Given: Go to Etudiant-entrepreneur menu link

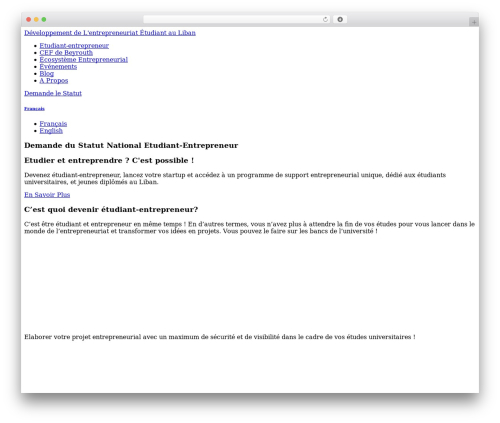Looking at the screenshot, I should 74,46.
